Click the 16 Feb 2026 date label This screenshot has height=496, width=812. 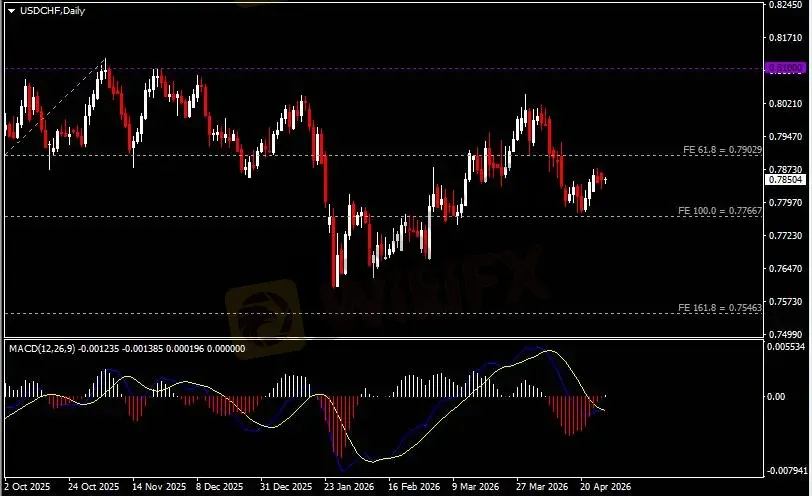[x=414, y=487]
